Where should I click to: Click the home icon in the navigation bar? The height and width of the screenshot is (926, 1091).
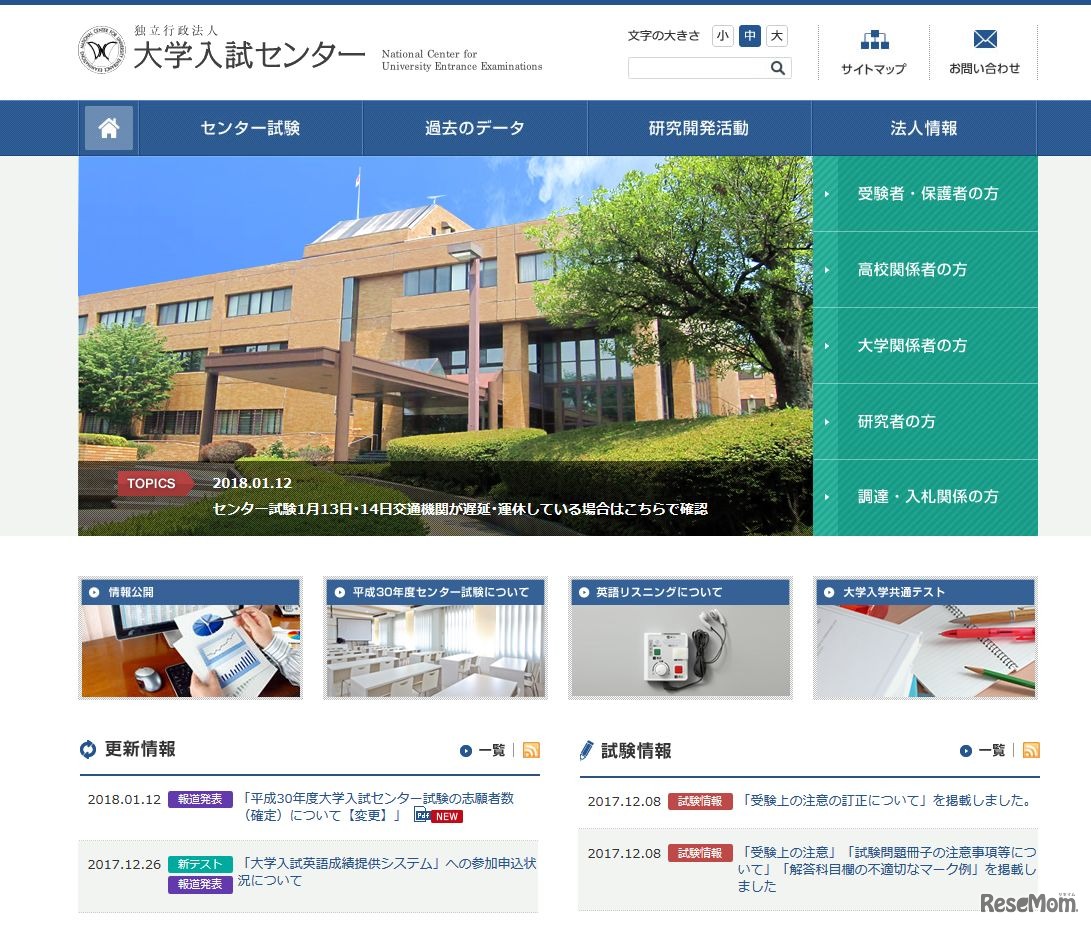(108, 128)
